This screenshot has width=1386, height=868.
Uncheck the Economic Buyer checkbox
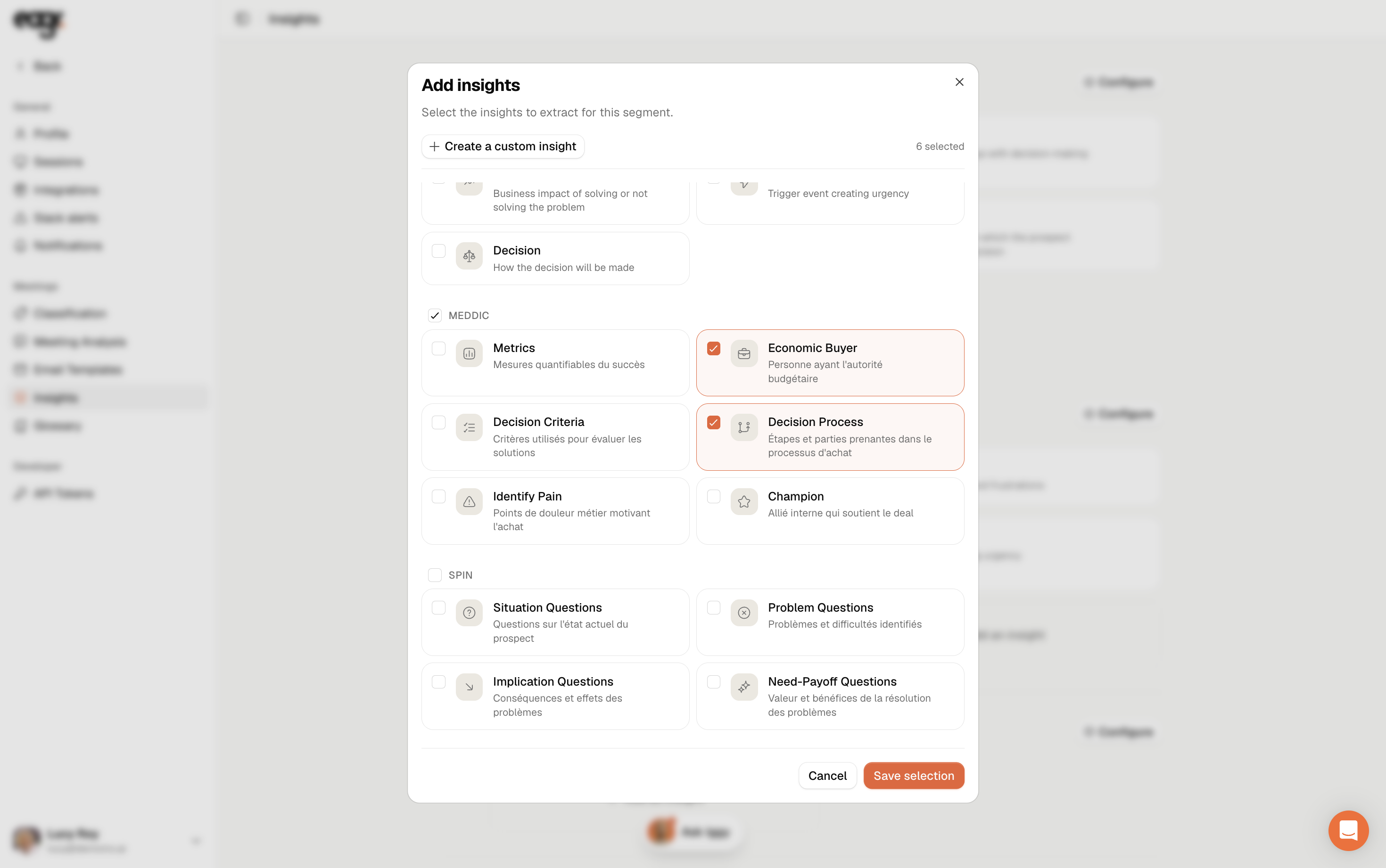point(714,348)
